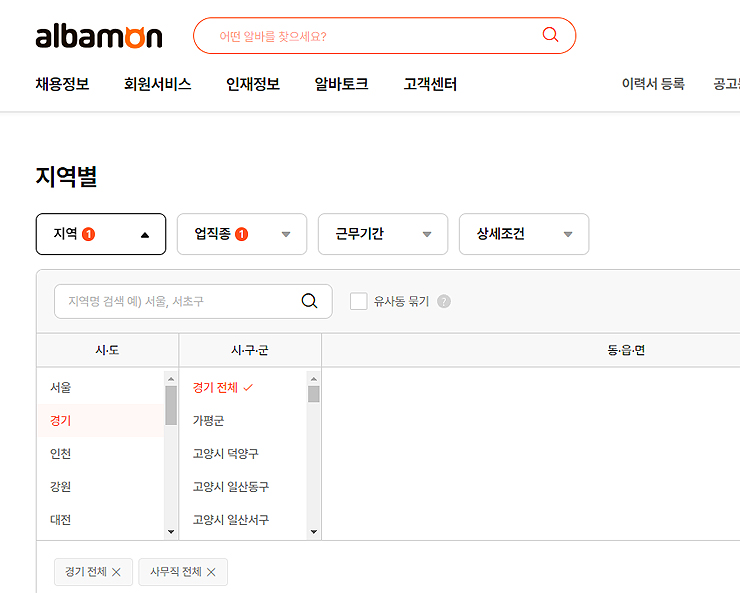Select 경기 in the 시·도 list

[x=101, y=421]
